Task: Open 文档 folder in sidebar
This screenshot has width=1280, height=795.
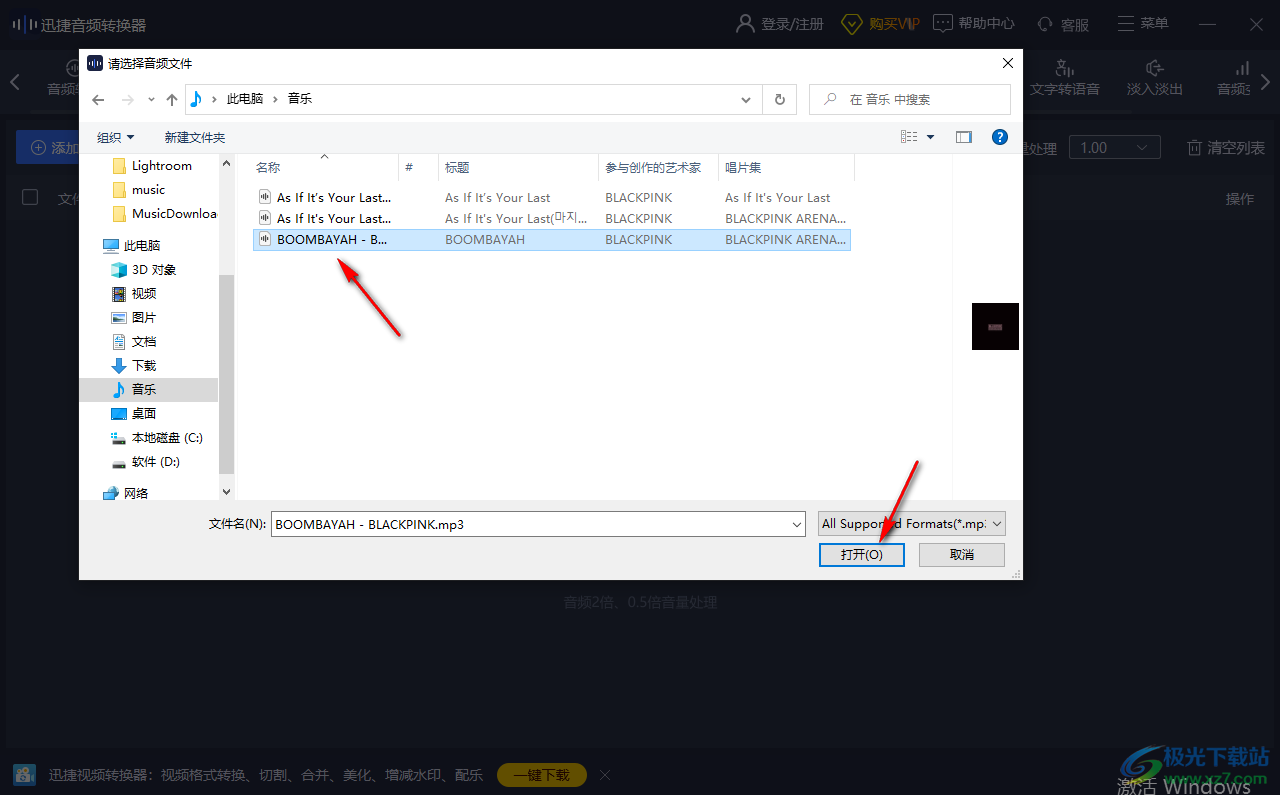Action: (134, 341)
